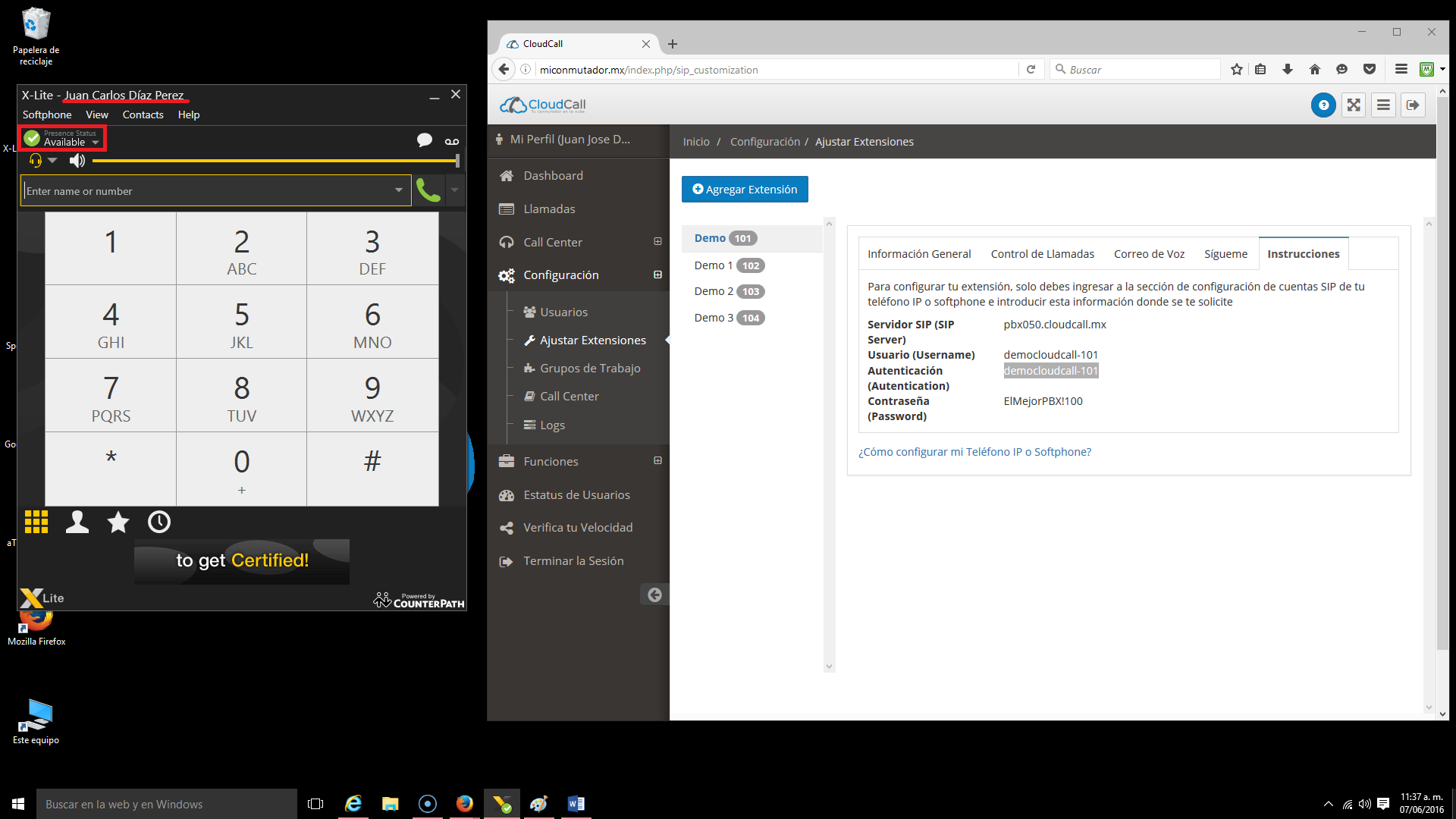Viewport: 1456px width, 819px height.
Task: Open the headset device dropdown arrow
Action: (x=52, y=161)
